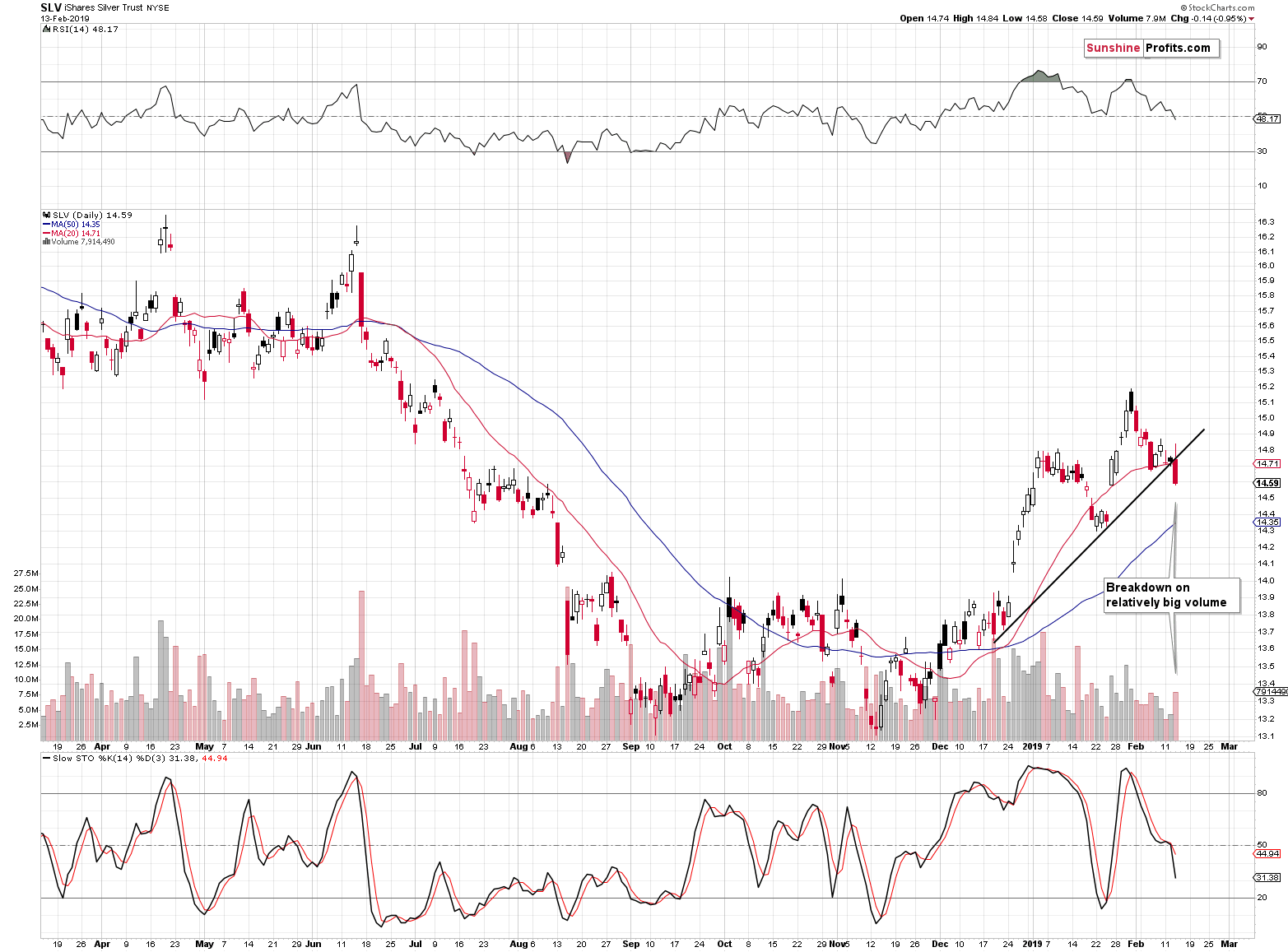The height and width of the screenshot is (952, 1288).
Task: Click the bold SLV ticker symbol title
Action: point(51,7)
